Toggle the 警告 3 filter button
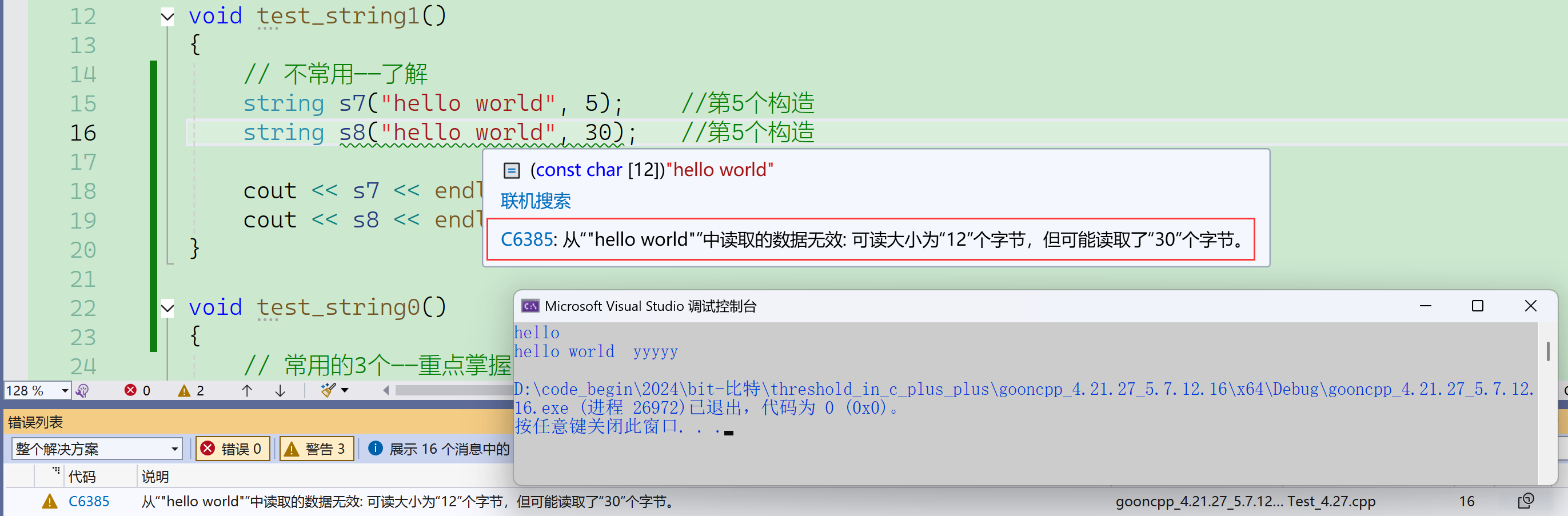Viewport: 1568px width, 516px height. pyautogui.click(x=317, y=449)
